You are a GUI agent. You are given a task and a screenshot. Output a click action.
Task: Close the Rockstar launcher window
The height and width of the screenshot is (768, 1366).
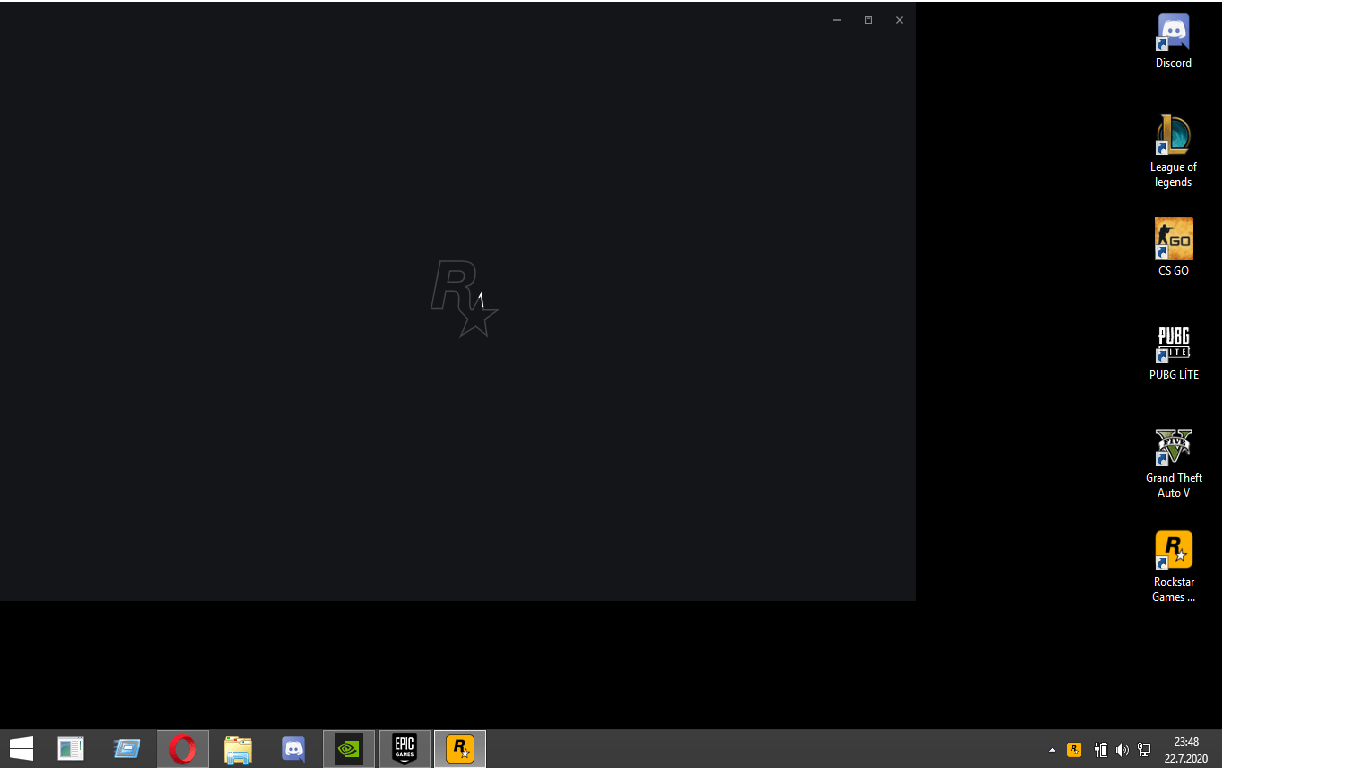pos(899,20)
